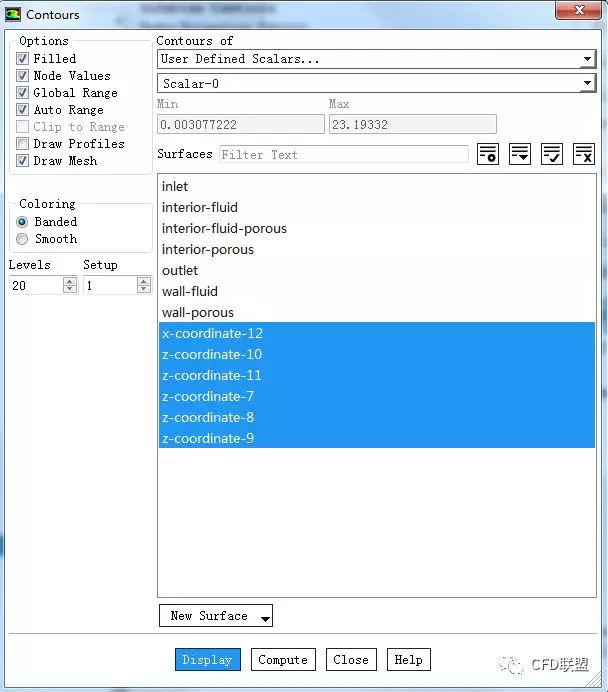Decrease Setup with the down arrow
Image resolution: width=608 pixels, height=692 pixels.
click(x=144, y=289)
